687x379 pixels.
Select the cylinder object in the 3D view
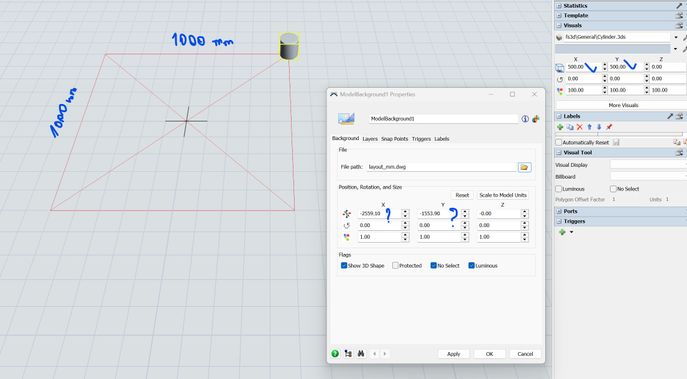[x=289, y=46]
